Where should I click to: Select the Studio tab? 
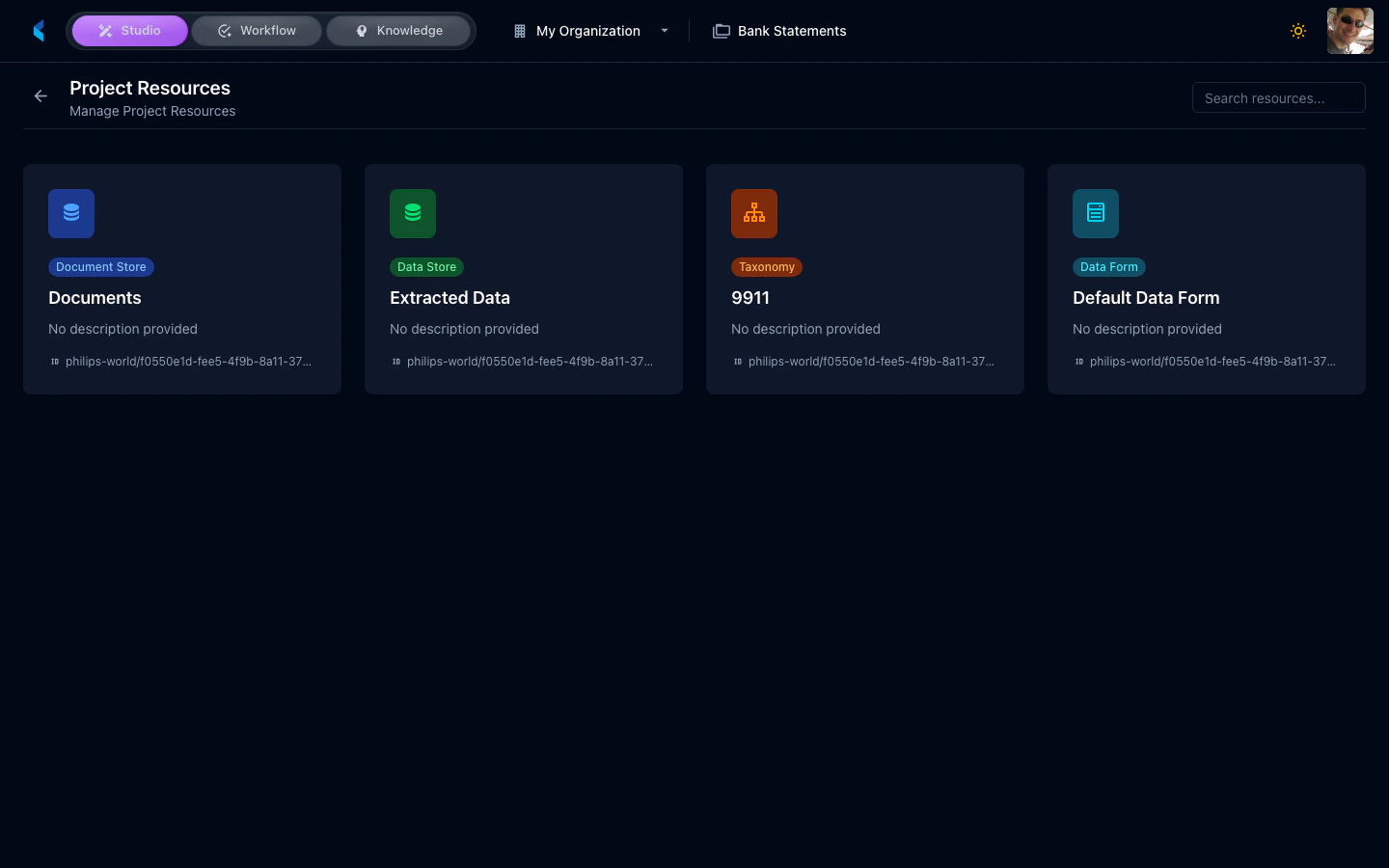coord(129,30)
